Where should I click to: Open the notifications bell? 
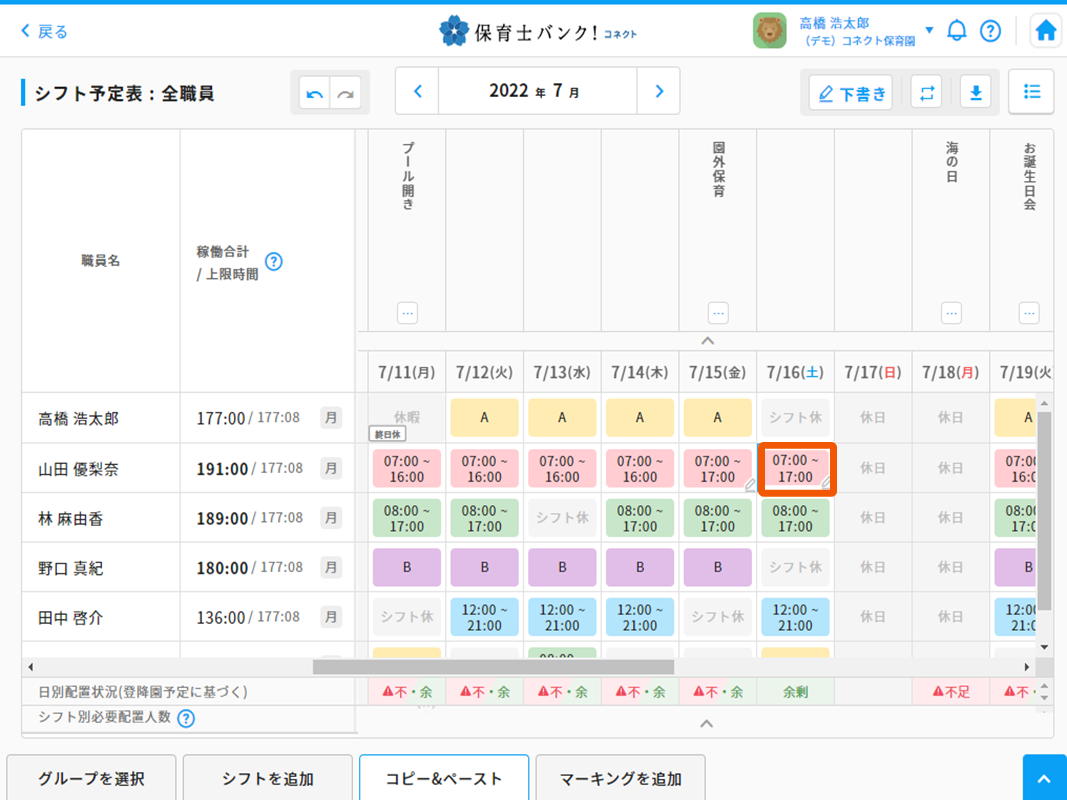[x=957, y=31]
